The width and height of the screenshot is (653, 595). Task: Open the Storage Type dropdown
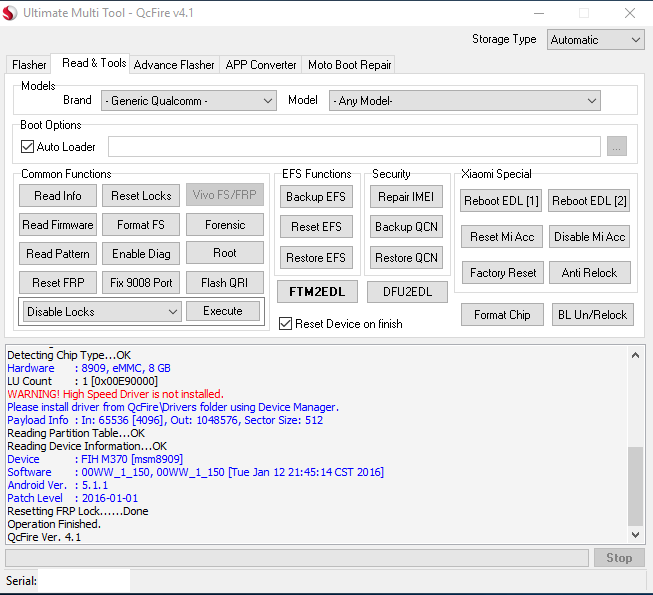pyautogui.click(x=595, y=40)
